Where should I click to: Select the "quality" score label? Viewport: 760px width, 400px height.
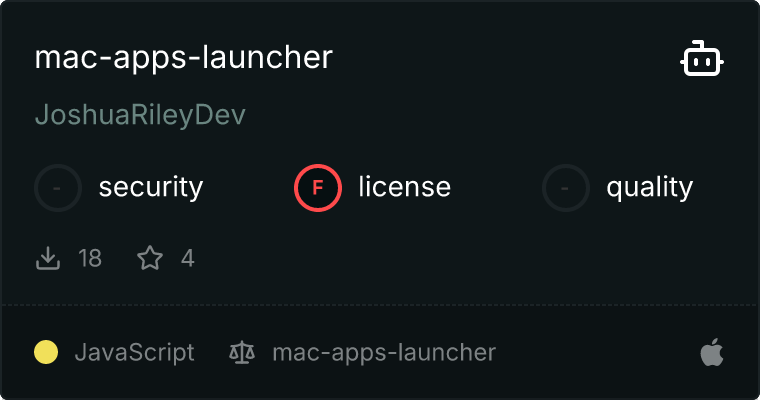[650, 187]
